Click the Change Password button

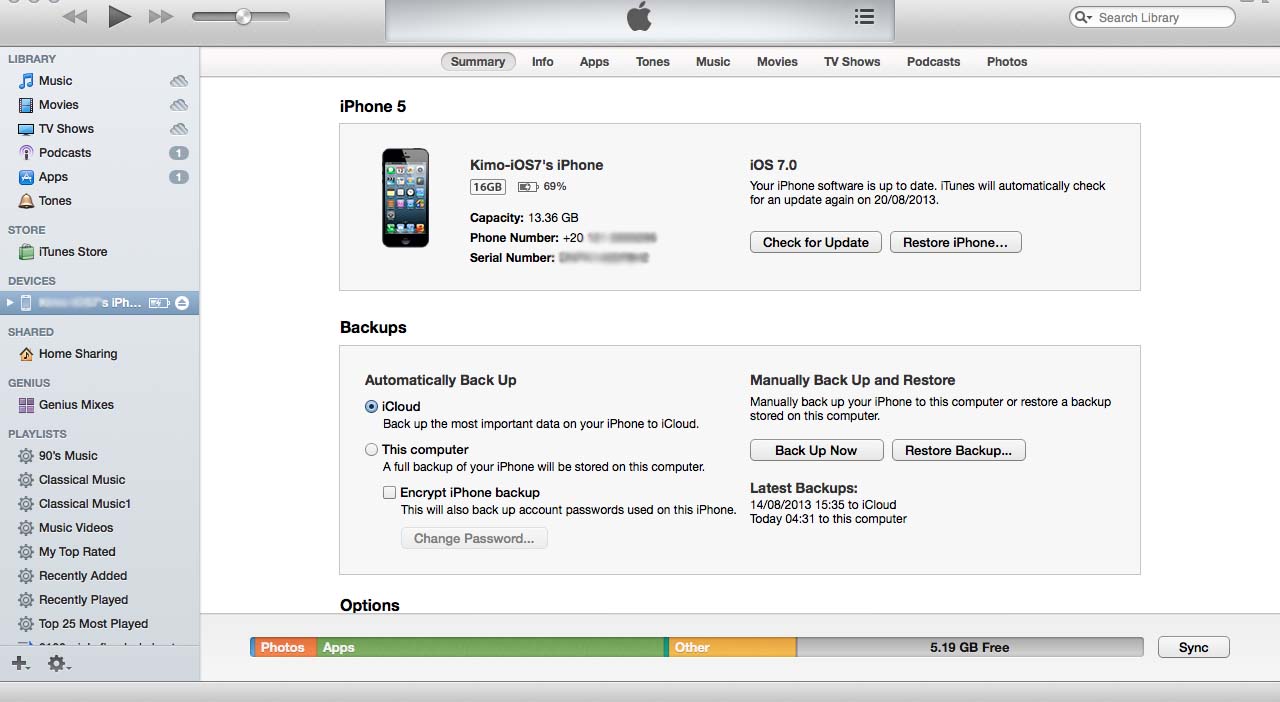click(x=474, y=539)
